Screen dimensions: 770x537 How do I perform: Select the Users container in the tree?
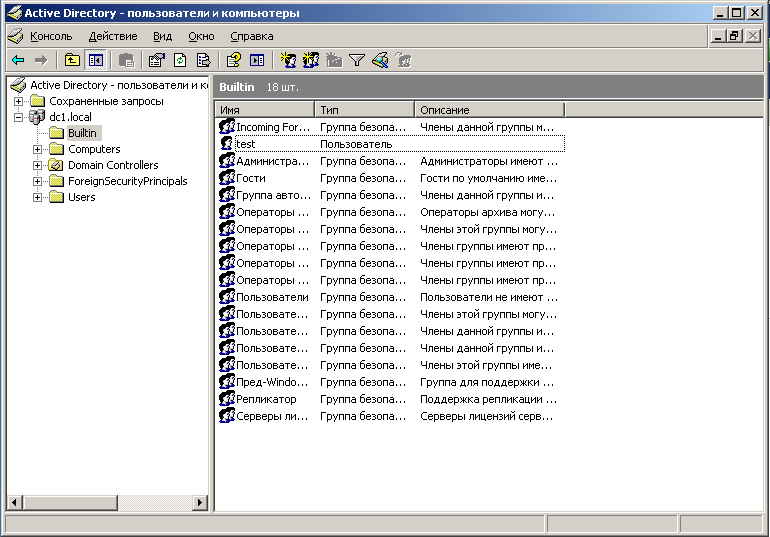click(x=82, y=197)
